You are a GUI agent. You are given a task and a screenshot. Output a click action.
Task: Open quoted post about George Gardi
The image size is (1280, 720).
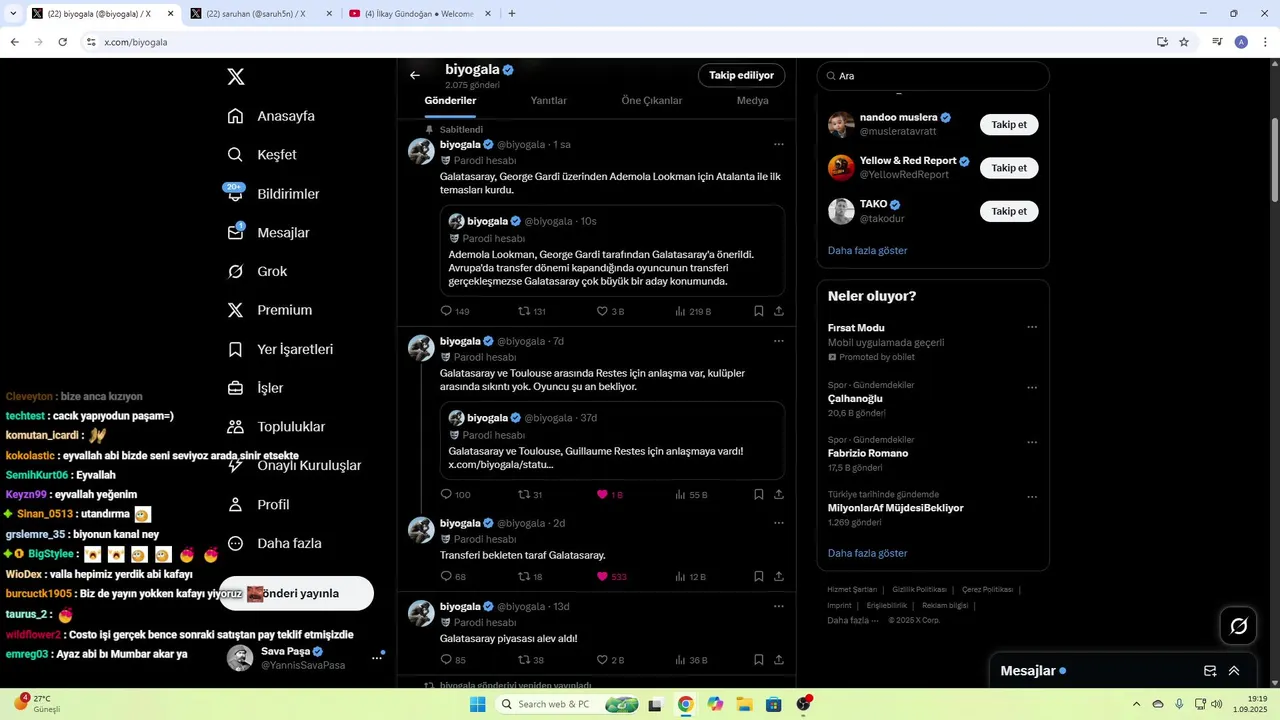612,251
